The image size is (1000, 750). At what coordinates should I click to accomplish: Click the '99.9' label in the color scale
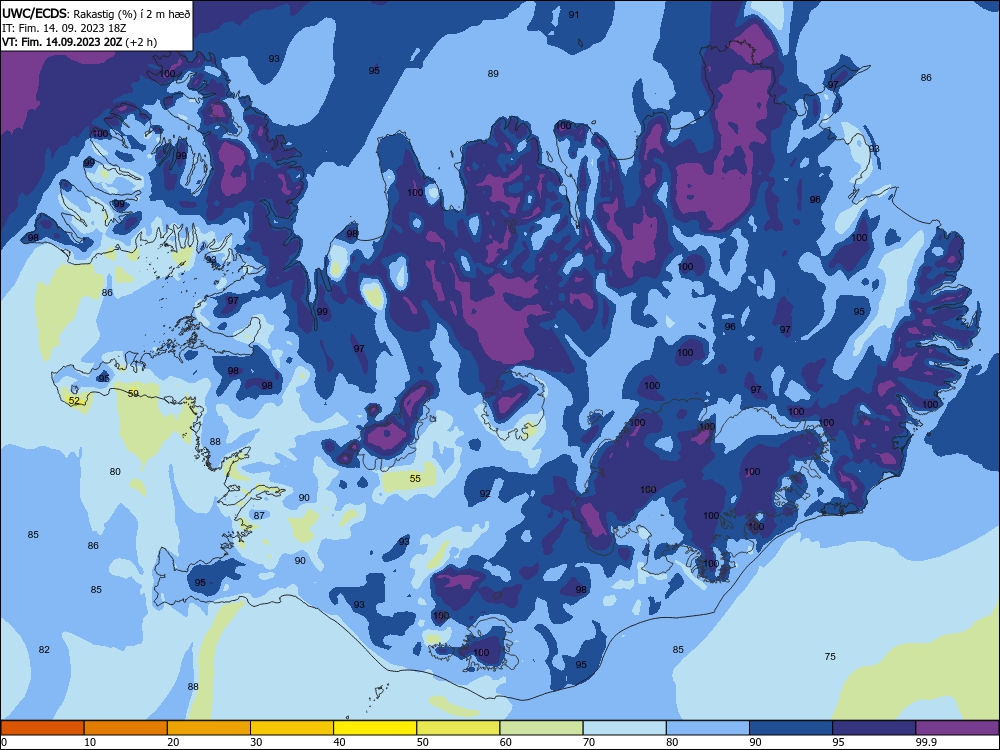coord(926,742)
